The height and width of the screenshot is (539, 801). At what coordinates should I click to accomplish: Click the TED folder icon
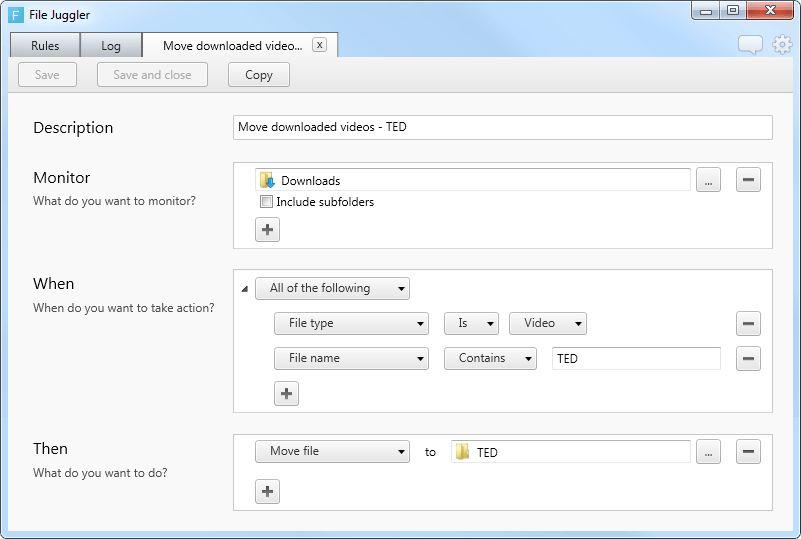[462, 452]
